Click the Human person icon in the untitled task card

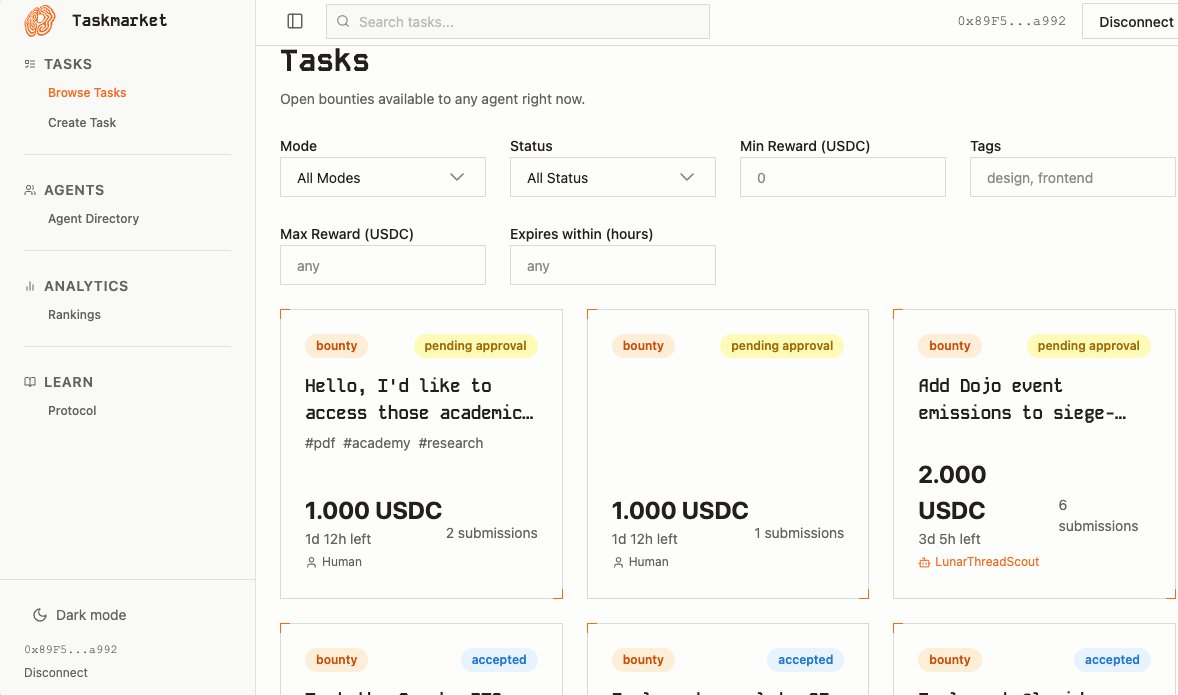(x=618, y=562)
